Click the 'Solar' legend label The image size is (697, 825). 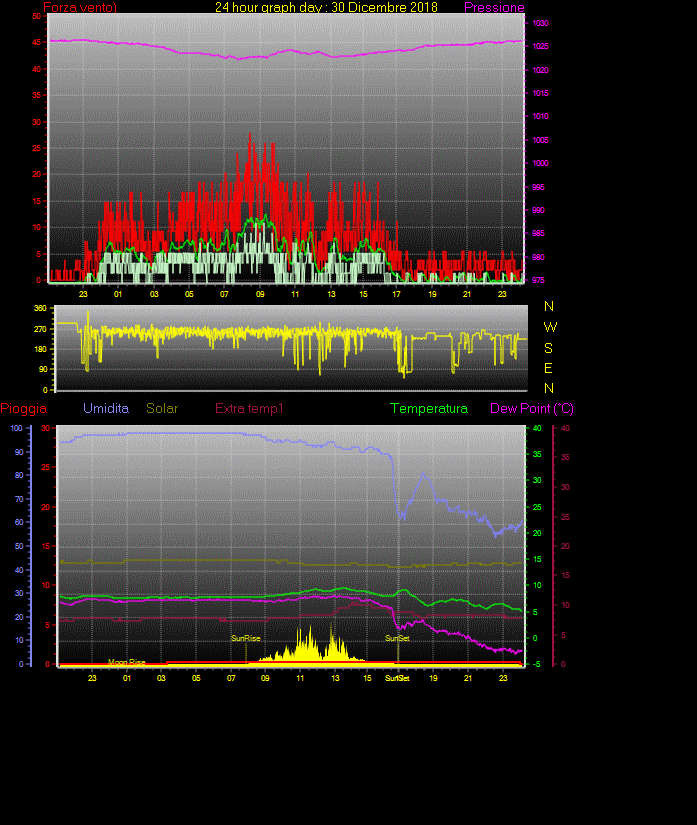[162, 409]
